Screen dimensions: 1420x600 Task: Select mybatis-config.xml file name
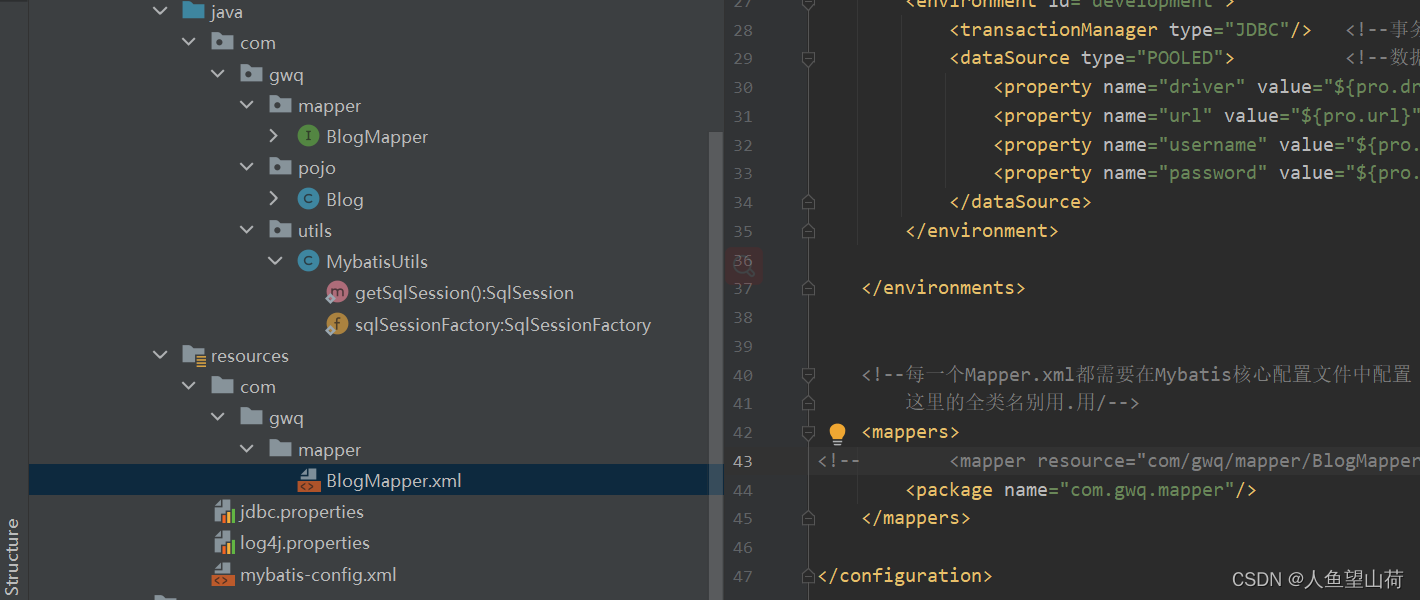318,574
